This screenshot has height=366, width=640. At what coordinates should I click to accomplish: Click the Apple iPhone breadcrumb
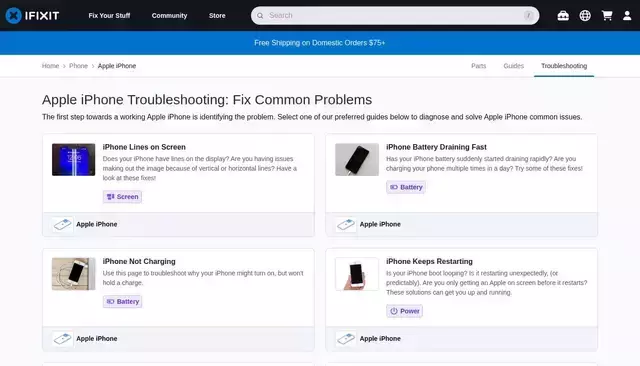coord(117,66)
